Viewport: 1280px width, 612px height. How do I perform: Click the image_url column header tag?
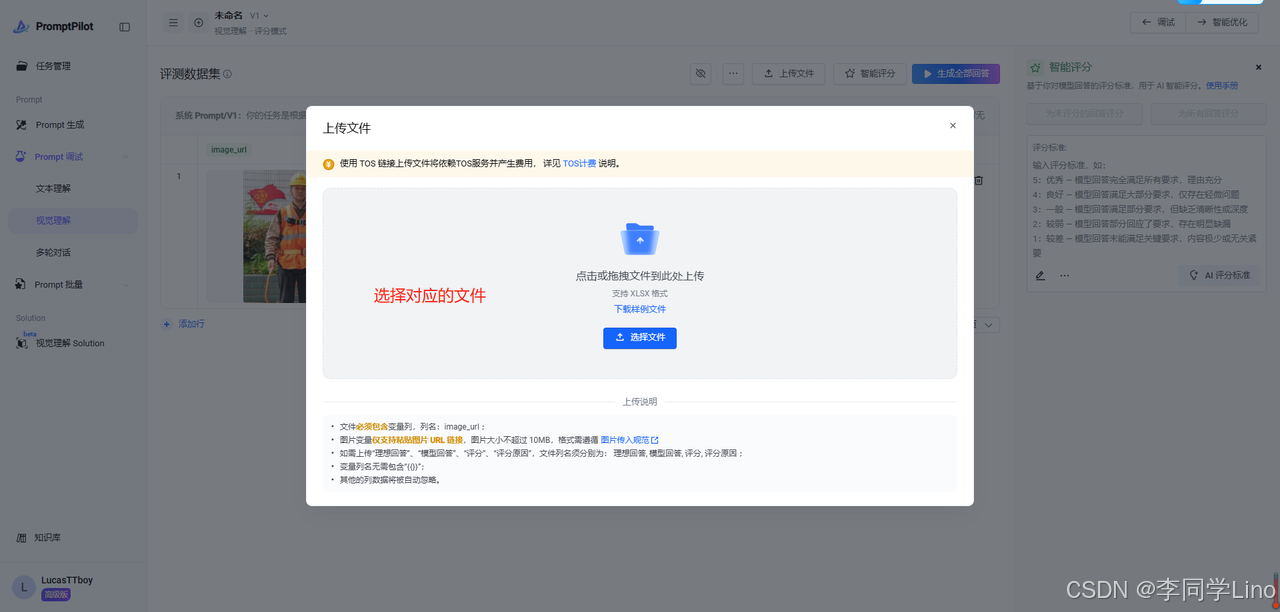tap(229, 150)
